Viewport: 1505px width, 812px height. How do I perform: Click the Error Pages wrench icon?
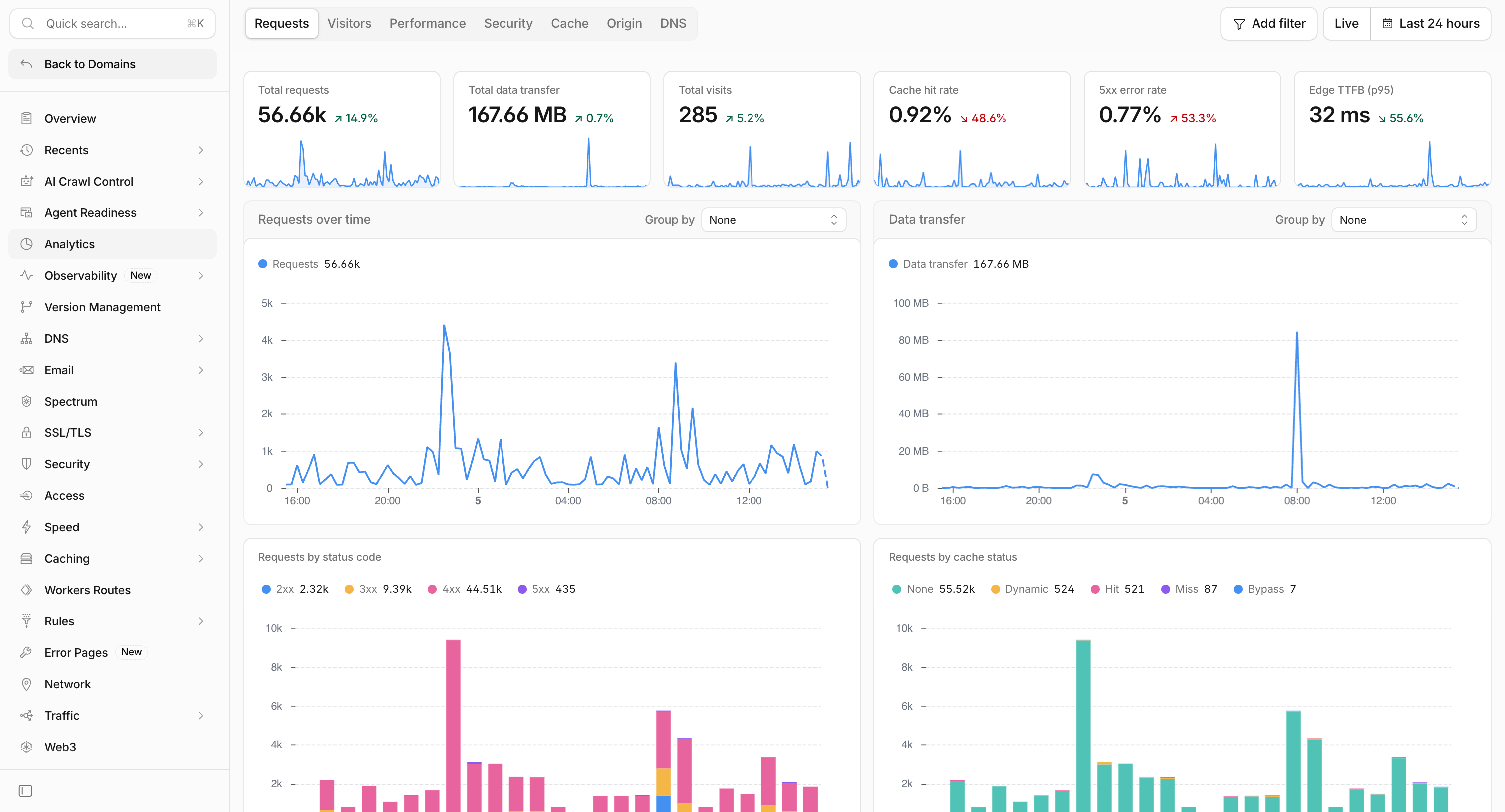[26, 653]
